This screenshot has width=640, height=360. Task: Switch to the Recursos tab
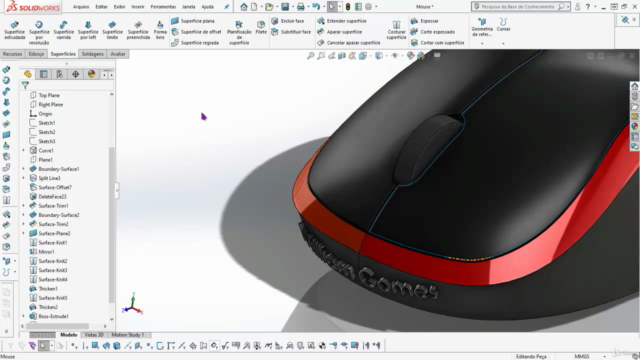point(12,54)
